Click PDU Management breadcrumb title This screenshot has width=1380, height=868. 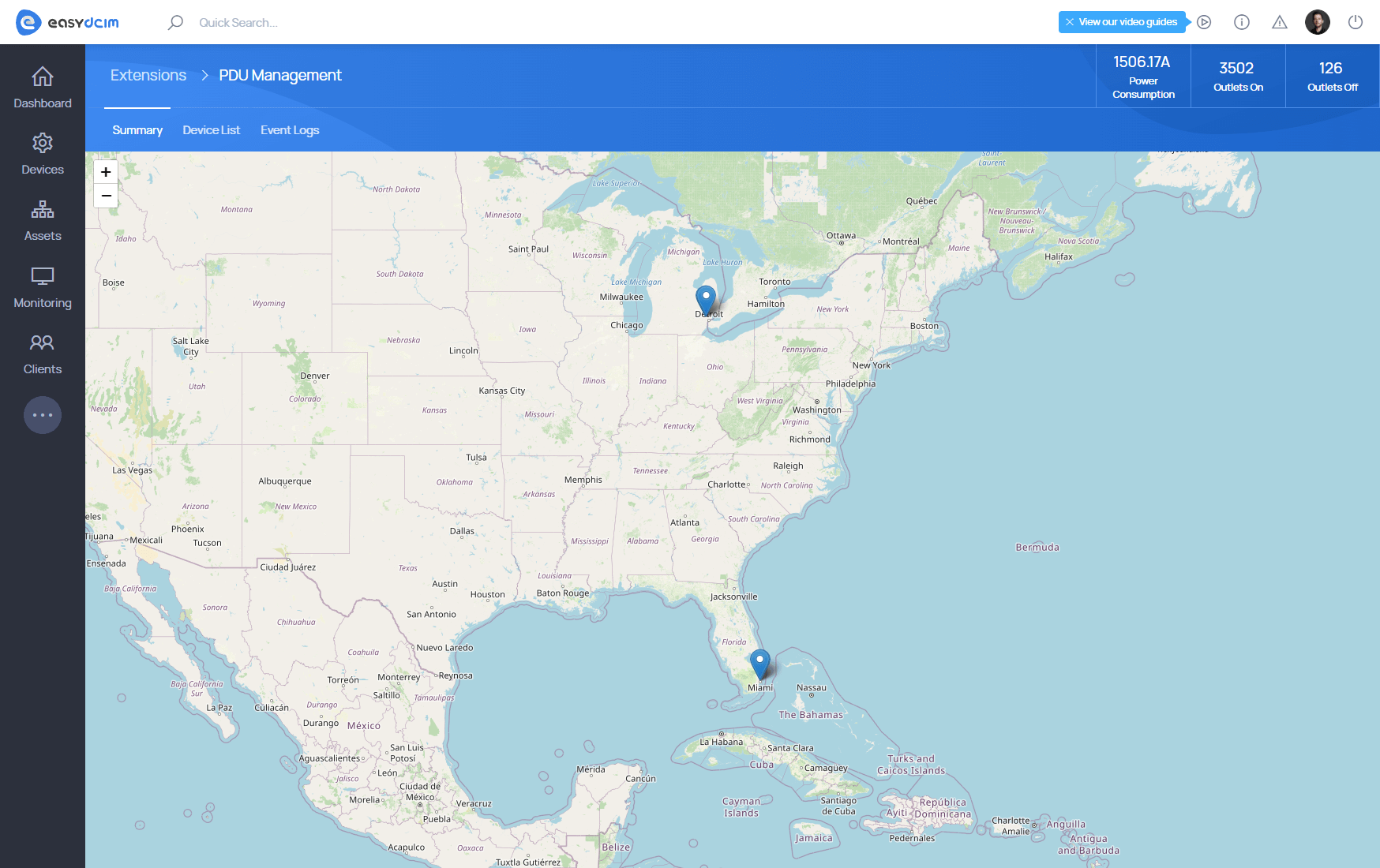[280, 75]
